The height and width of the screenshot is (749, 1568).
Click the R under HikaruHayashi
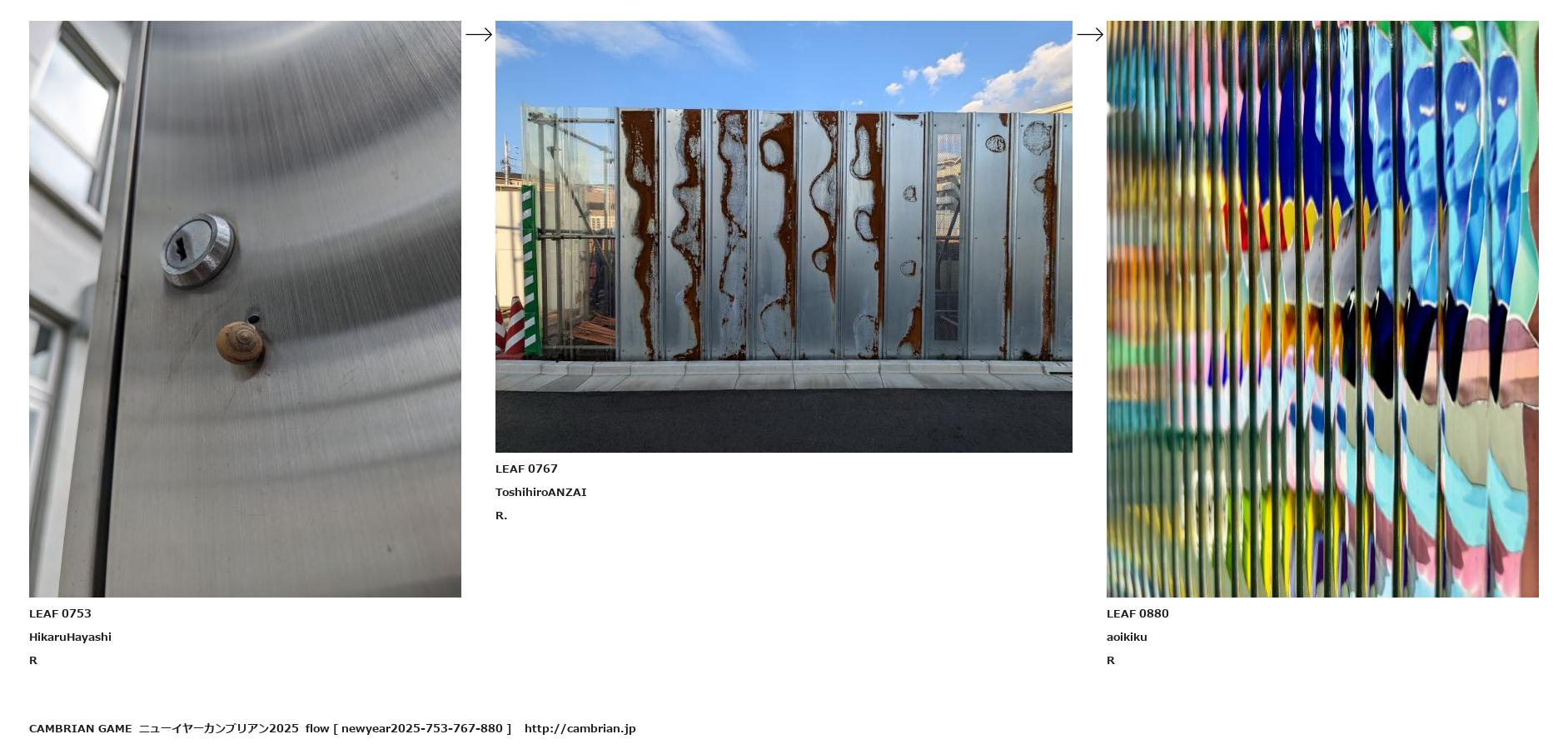pos(33,660)
